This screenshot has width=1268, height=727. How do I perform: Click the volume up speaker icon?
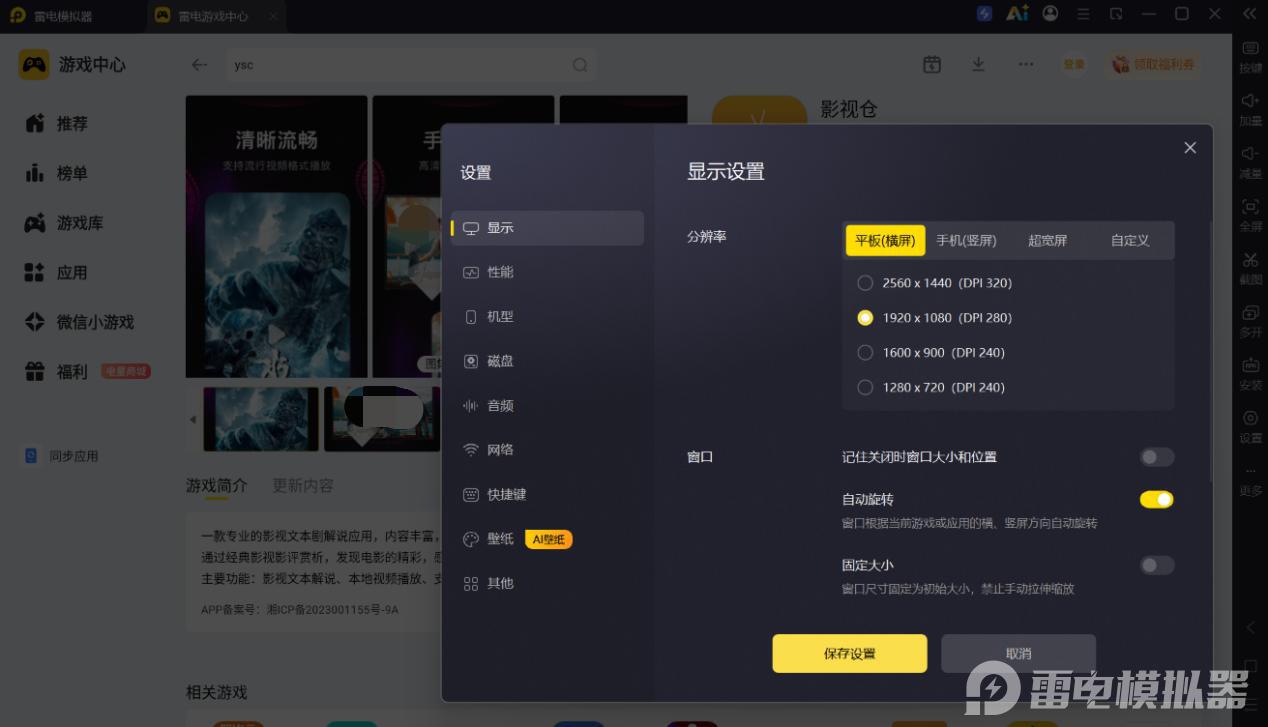point(1250,101)
